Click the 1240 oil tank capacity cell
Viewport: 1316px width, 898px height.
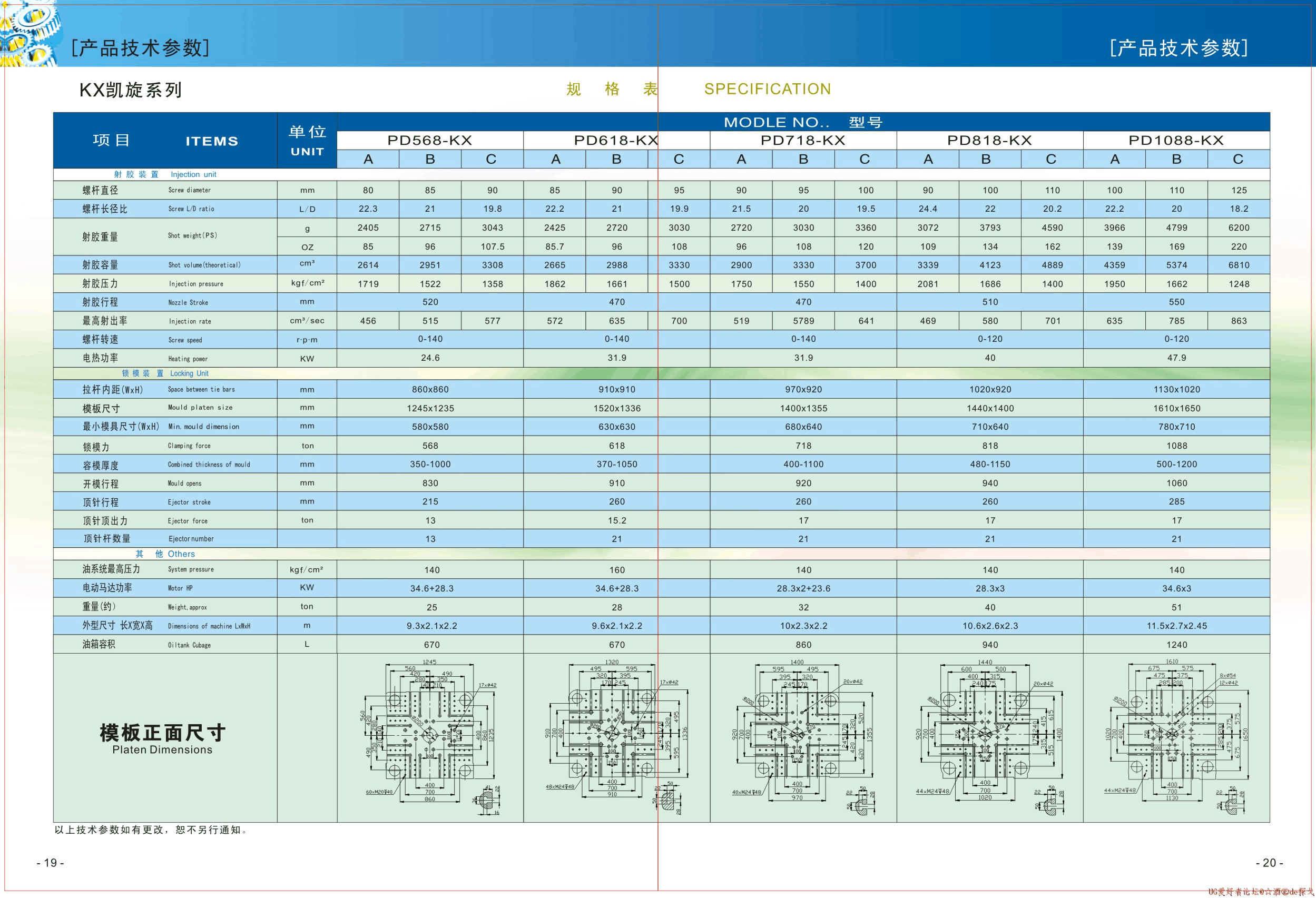[x=1177, y=645]
